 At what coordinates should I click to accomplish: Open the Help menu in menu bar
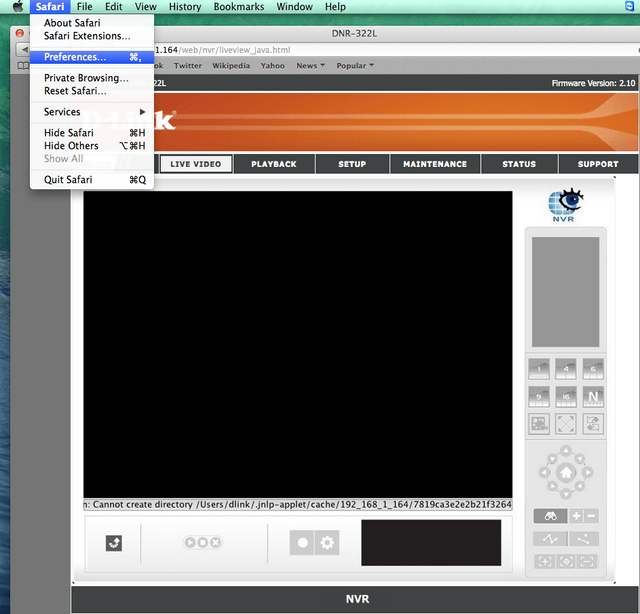click(335, 7)
